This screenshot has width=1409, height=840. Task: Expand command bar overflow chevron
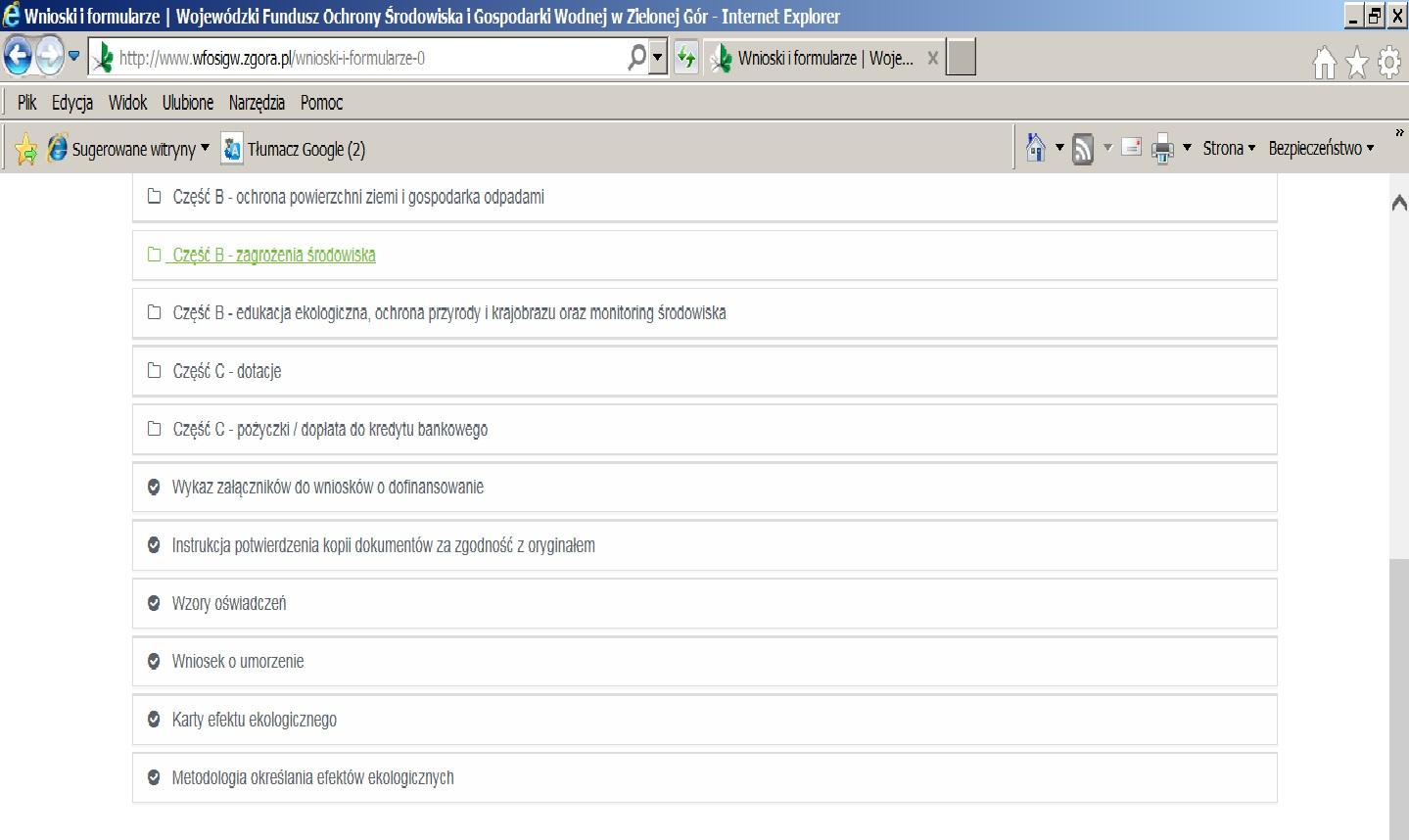point(1399,133)
